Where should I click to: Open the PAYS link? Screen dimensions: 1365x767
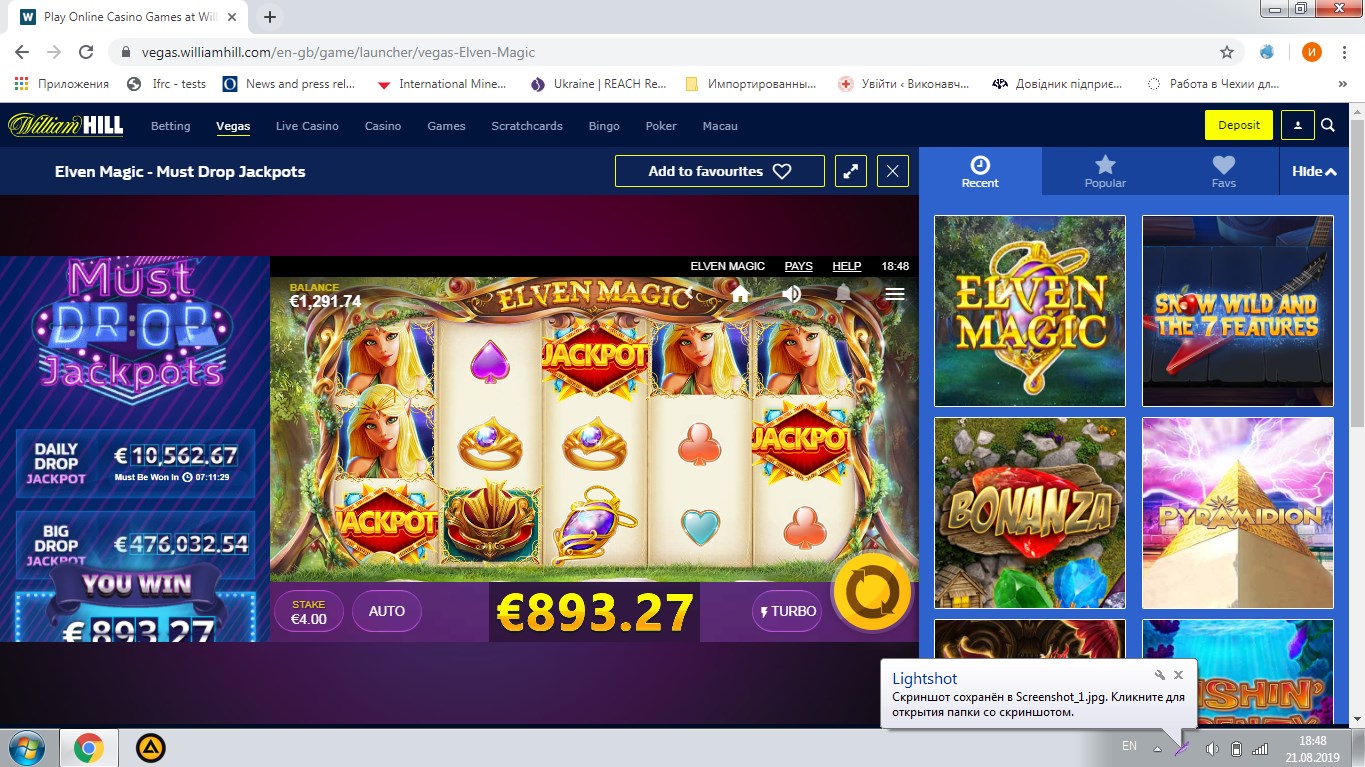coord(799,266)
